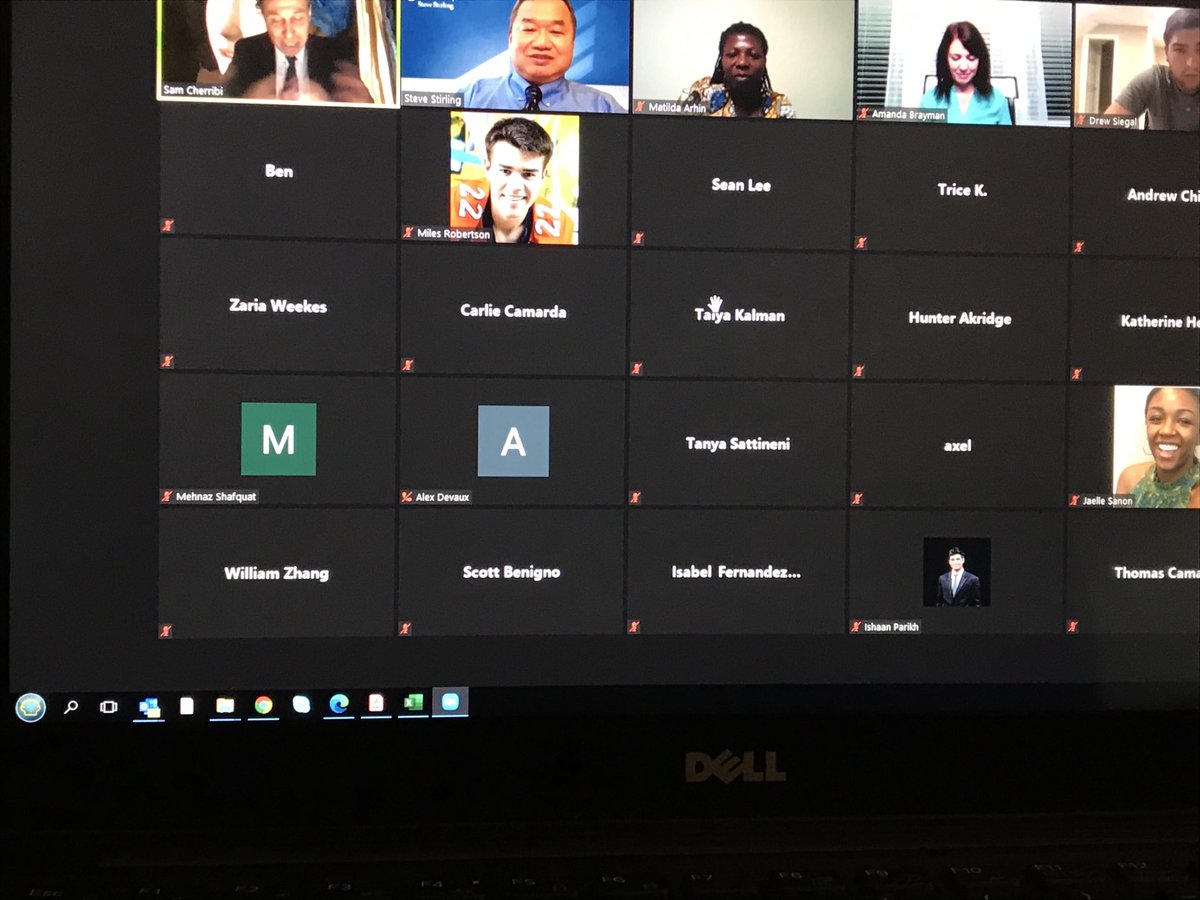Click the raised hand icon on Talya Kalman
The image size is (1200, 900).
(x=716, y=303)
